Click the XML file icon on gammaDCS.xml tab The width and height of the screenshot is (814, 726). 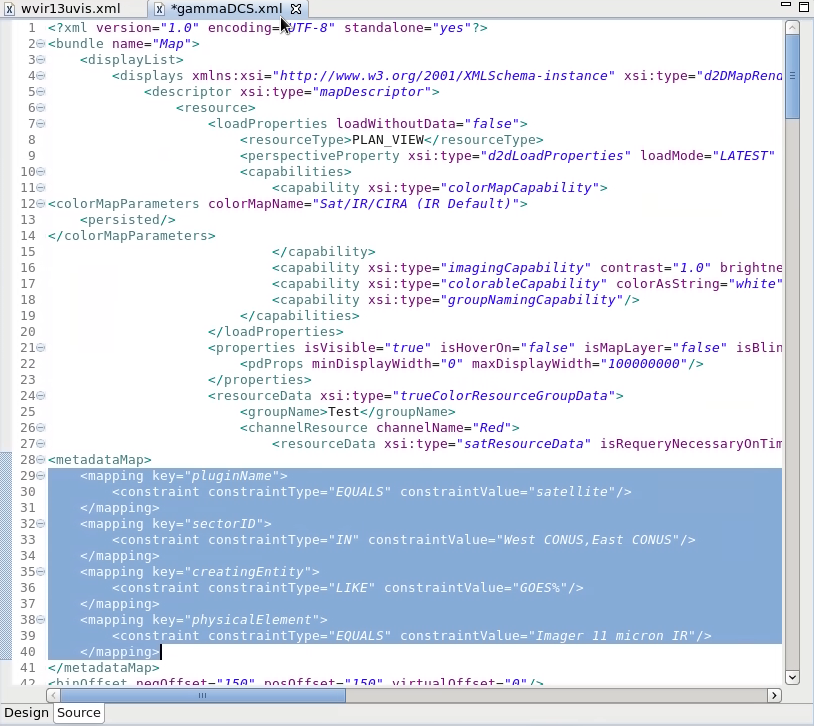point(159,9)
